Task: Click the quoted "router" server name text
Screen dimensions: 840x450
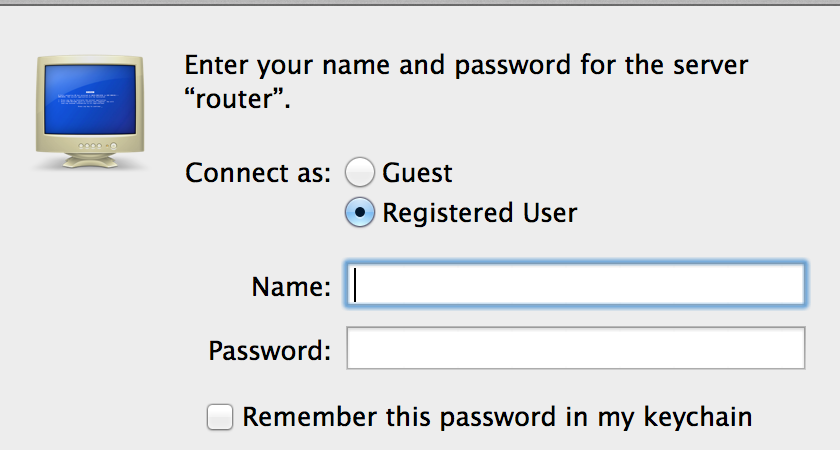Action: pos(238,100)
